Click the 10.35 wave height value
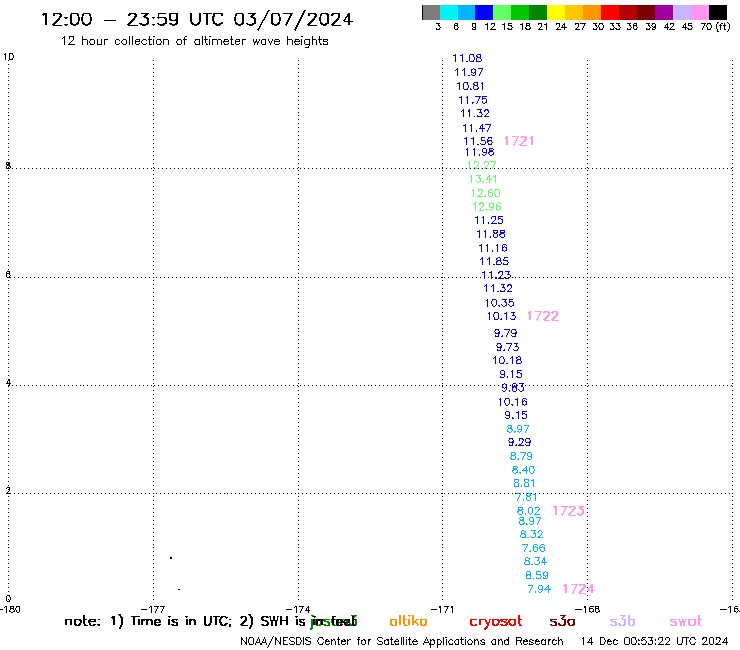The height and width of the screenshot is (650, 740). coord(499,304)
